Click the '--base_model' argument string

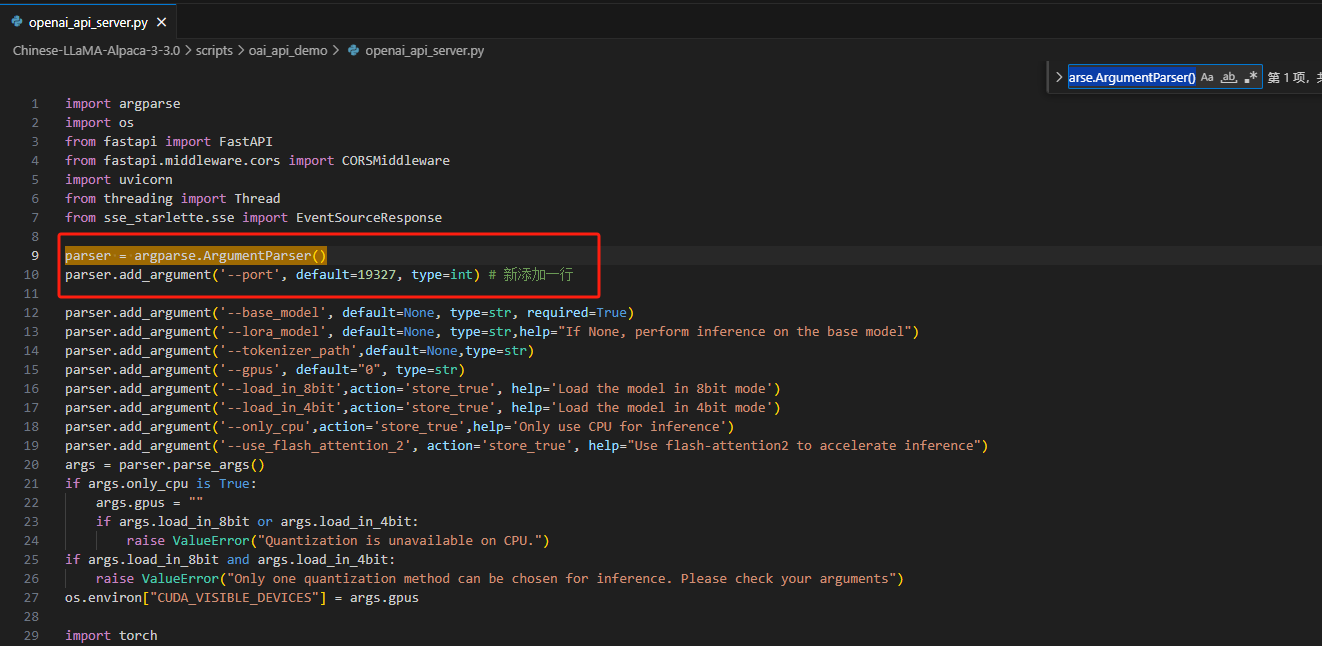pos(273,313)
